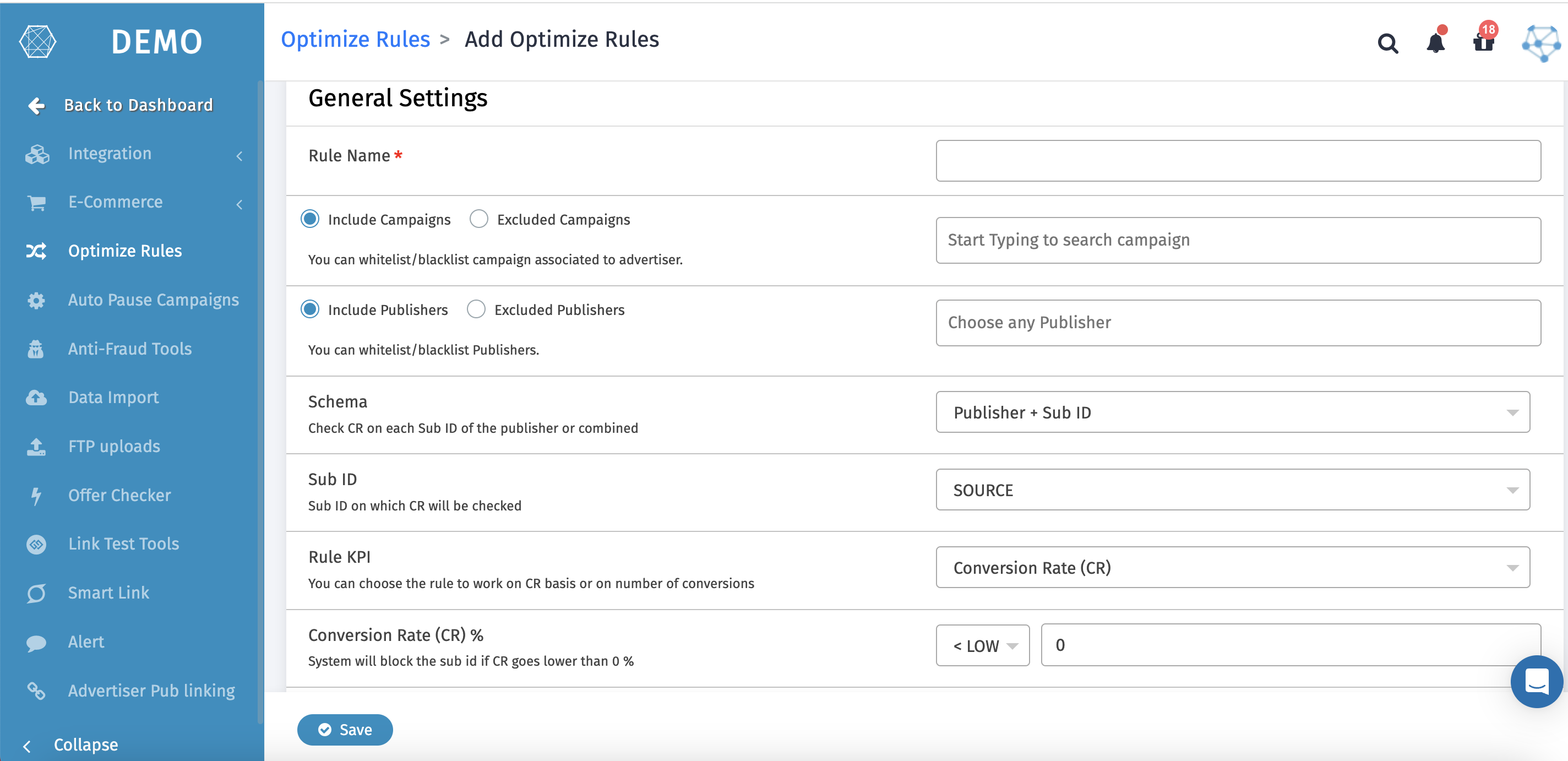Click the Rule Name input field
This screenshot has width=1568, height=761.
pos(1238,161)
